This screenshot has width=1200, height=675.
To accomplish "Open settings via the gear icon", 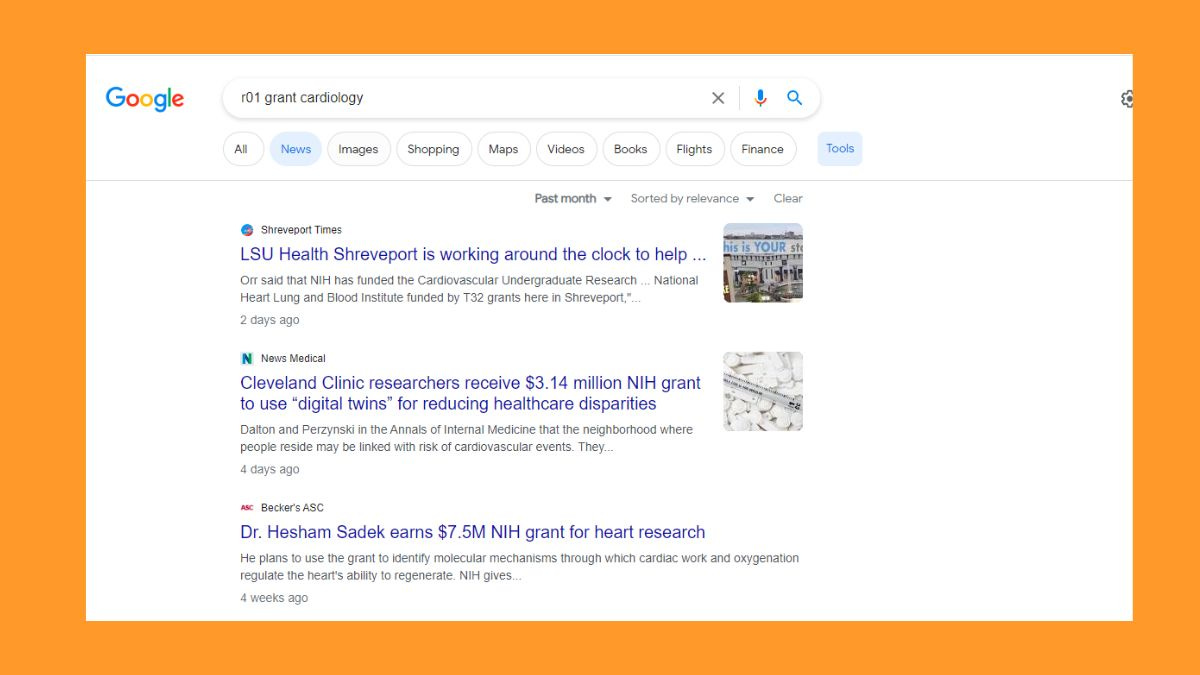I will 1127,99.
